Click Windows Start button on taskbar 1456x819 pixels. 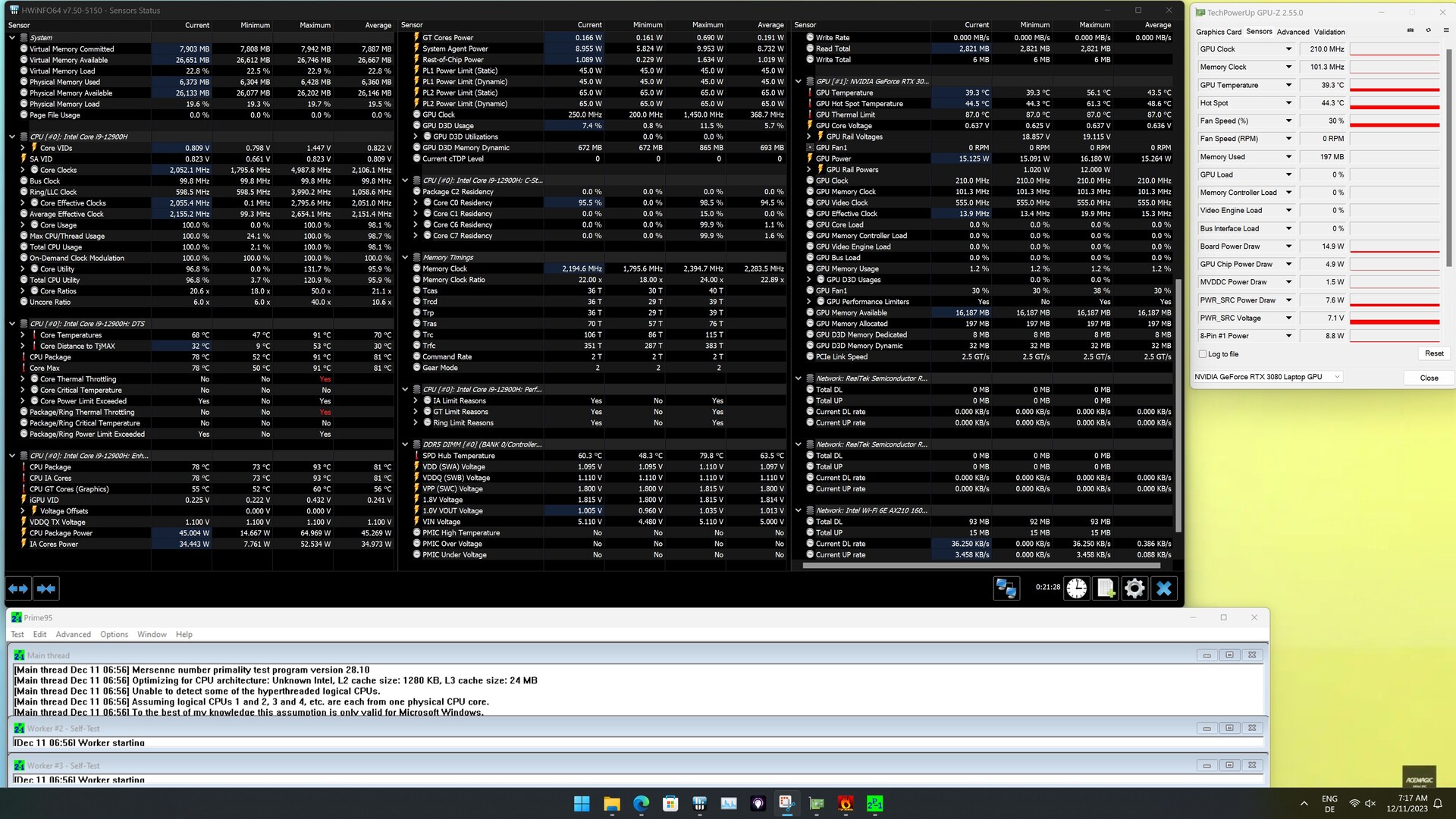[582, 804]
